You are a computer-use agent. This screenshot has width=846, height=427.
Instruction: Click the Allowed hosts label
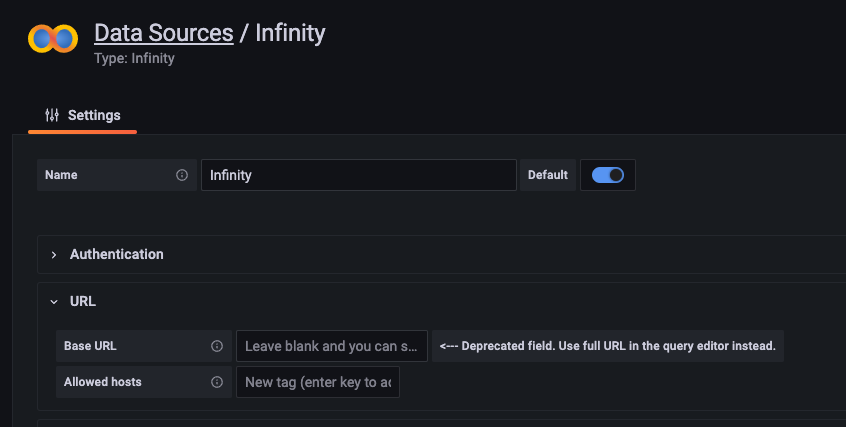(x=103, y=382)
